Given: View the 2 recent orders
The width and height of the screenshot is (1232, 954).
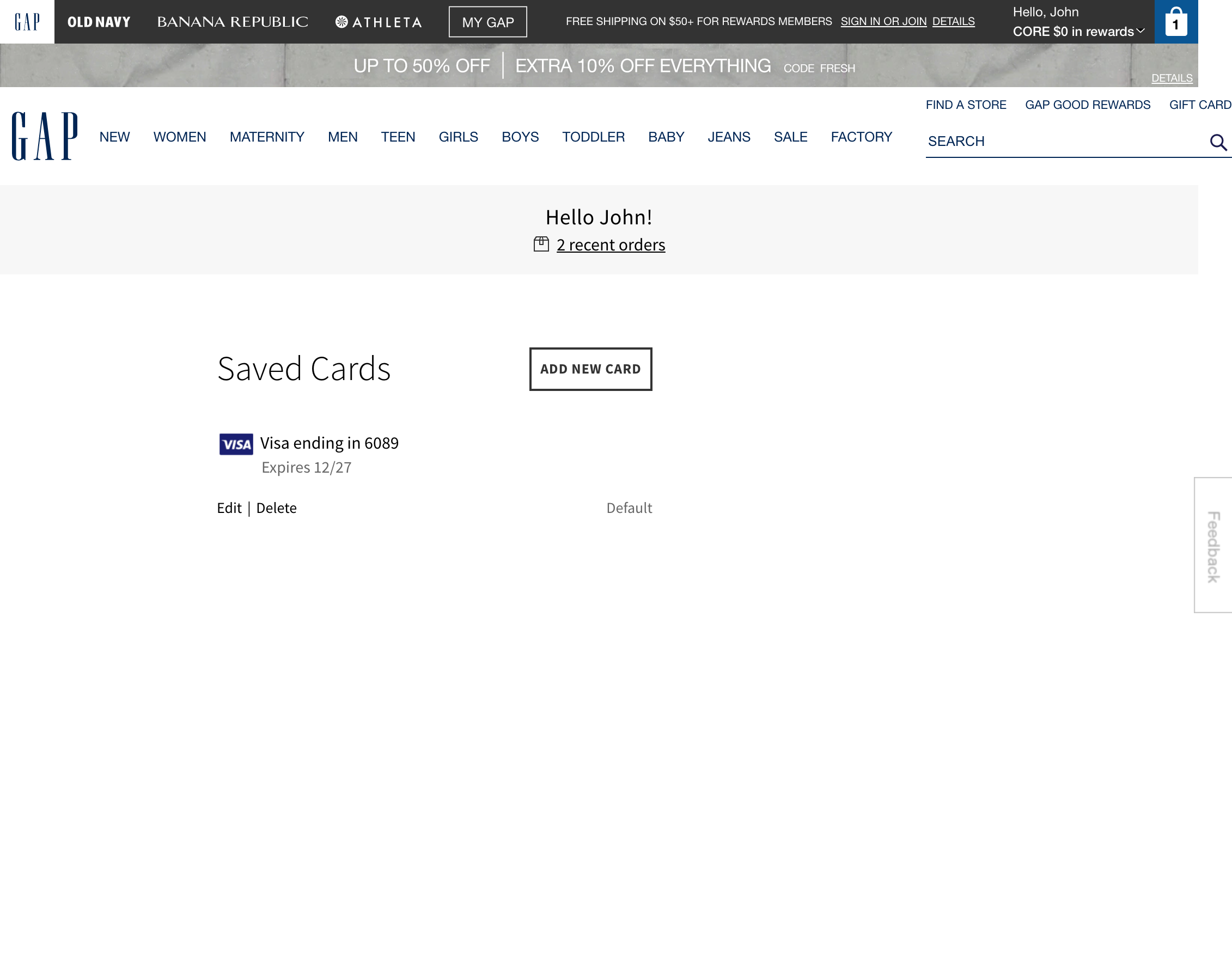Looking at the screenshot, I should [611, 244].
